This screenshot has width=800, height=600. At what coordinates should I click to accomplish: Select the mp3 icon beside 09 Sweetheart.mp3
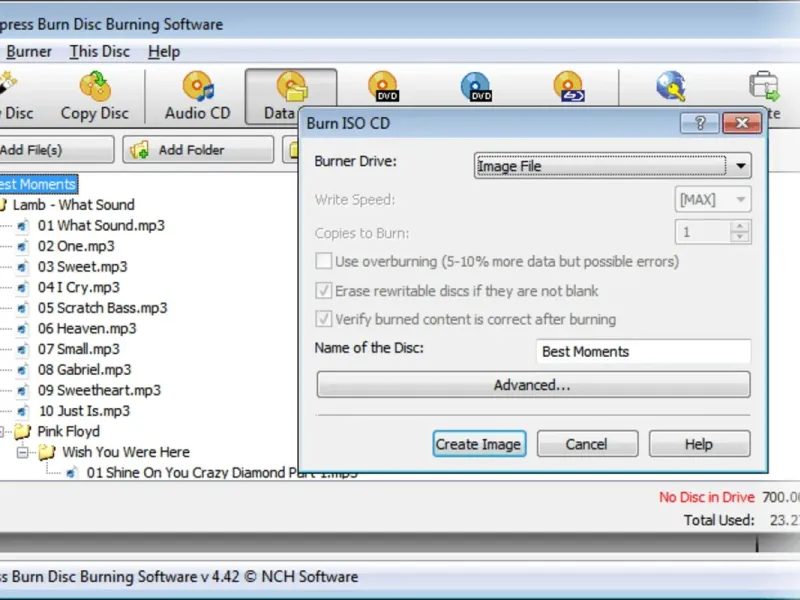pos(22,390)
